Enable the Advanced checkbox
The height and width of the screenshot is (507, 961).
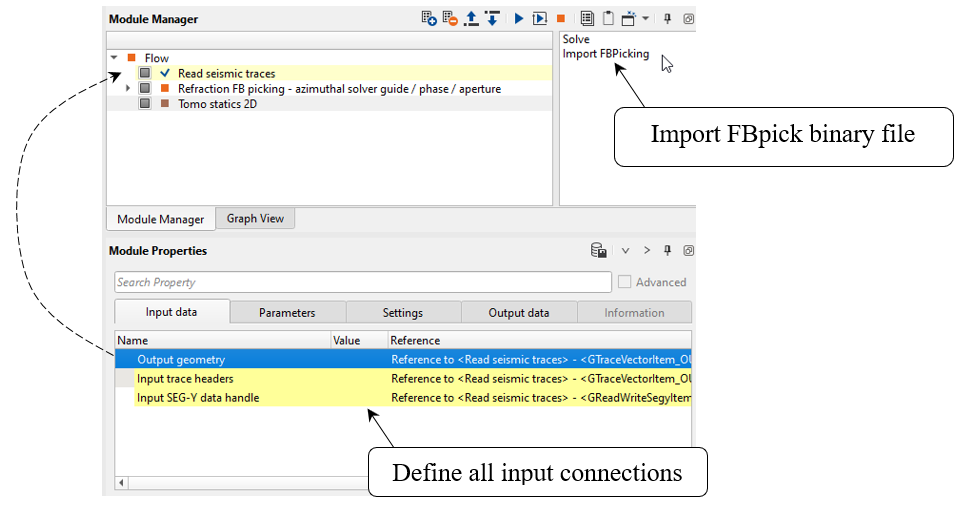625,282
